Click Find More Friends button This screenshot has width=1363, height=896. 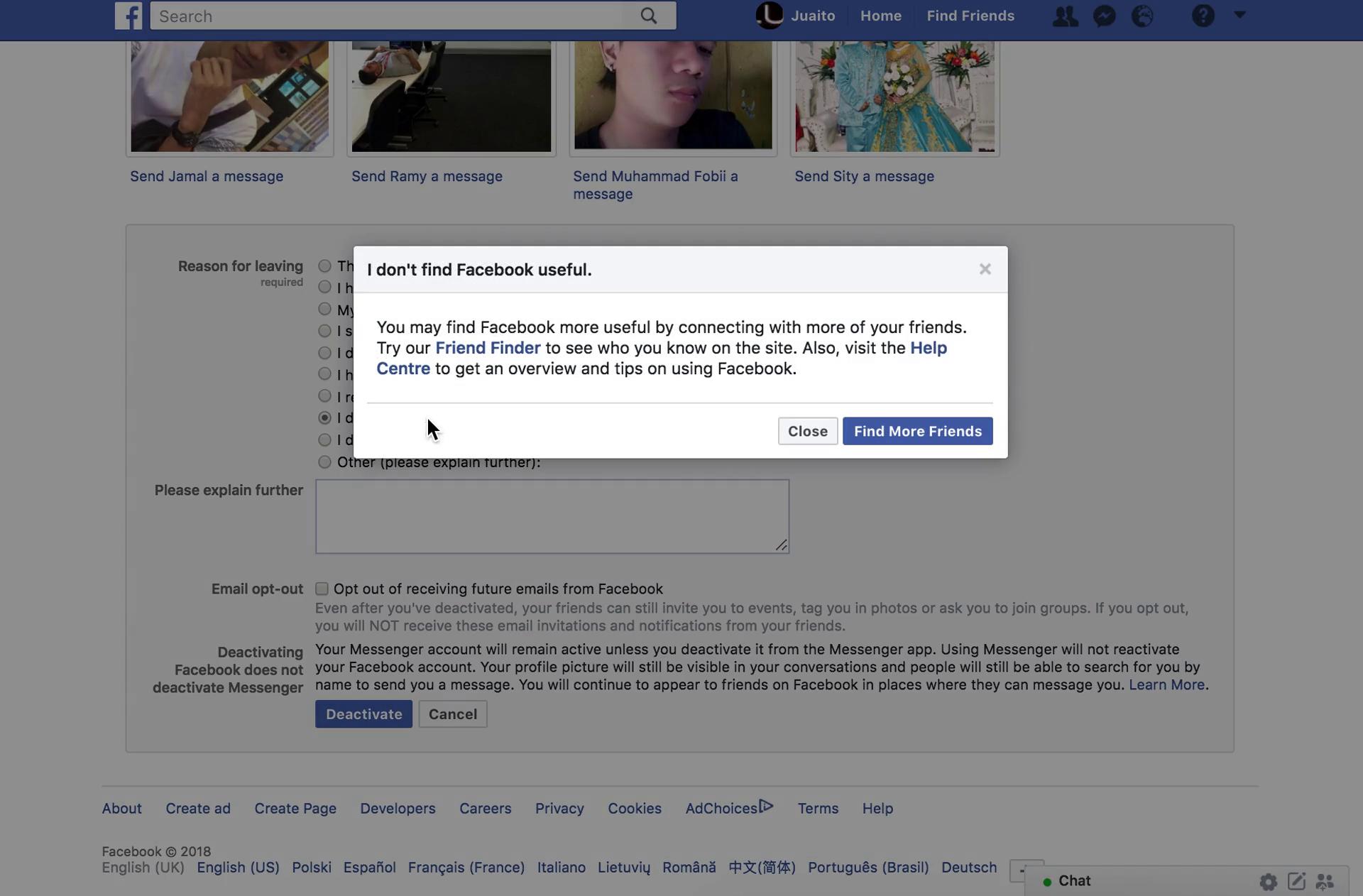click(918, 431)
